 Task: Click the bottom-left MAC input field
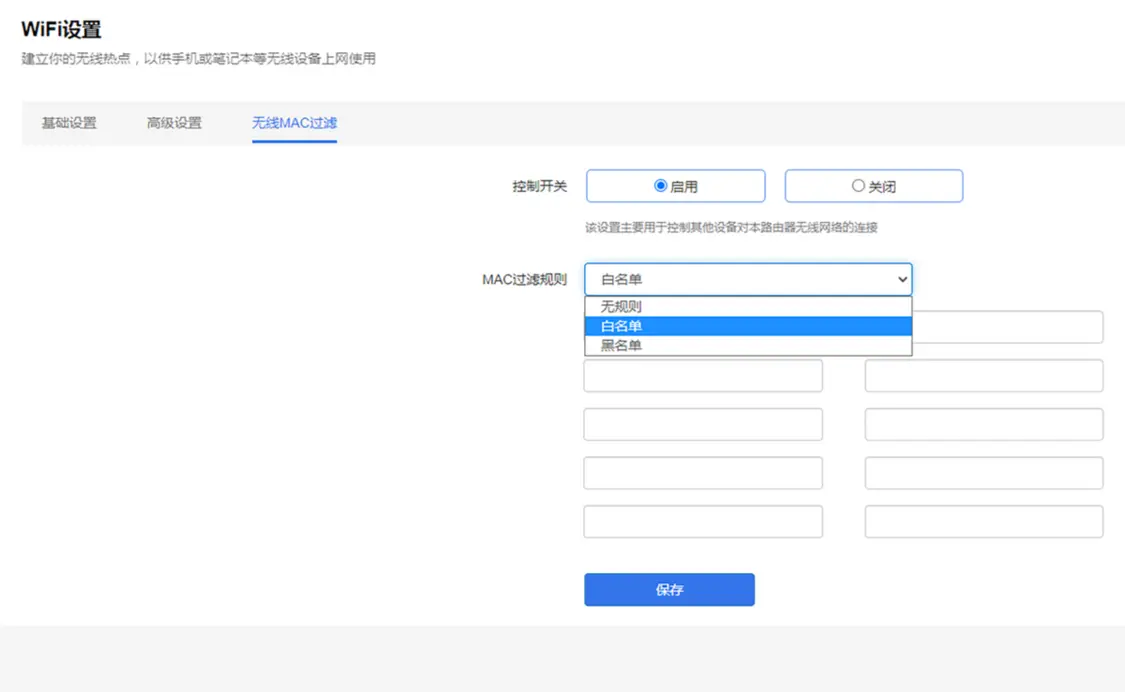click(x=703, y=521)
